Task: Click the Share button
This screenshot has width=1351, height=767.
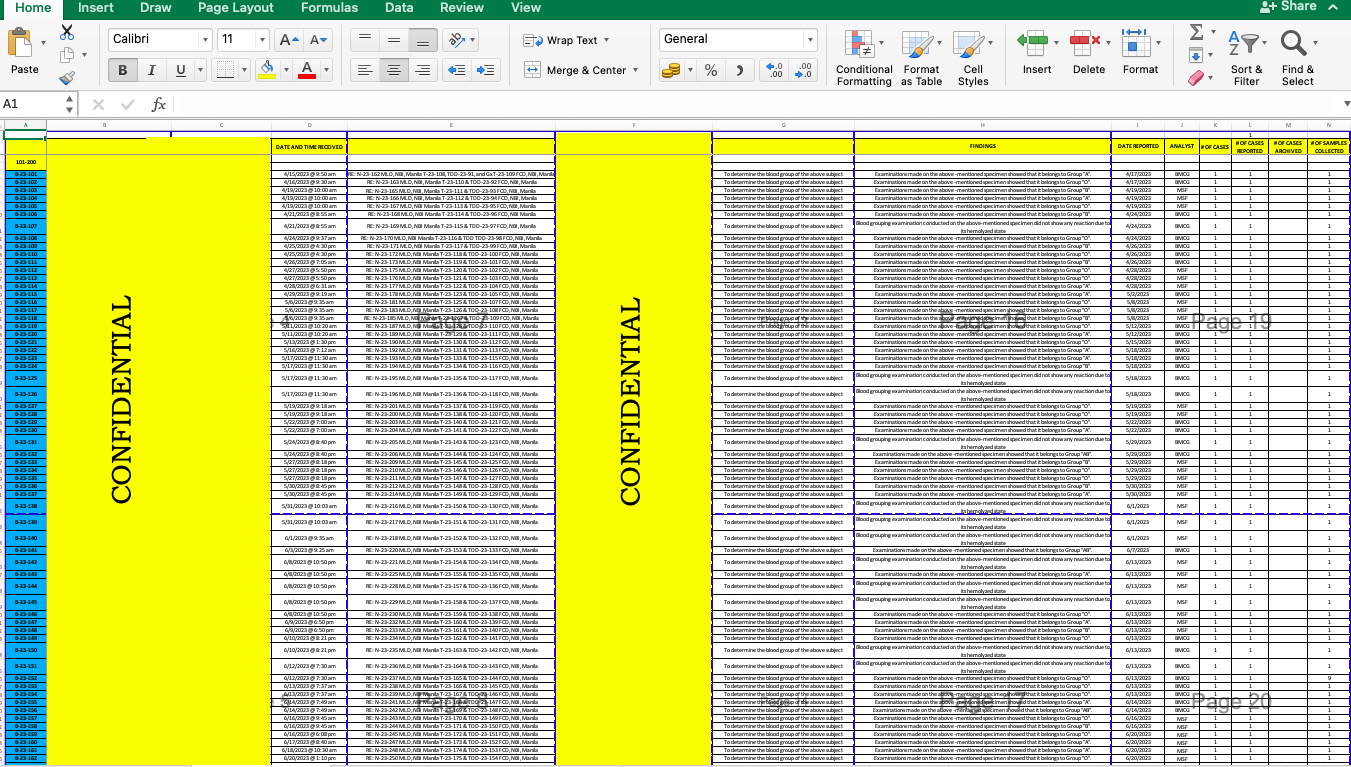Action: tap(1288, 7)
